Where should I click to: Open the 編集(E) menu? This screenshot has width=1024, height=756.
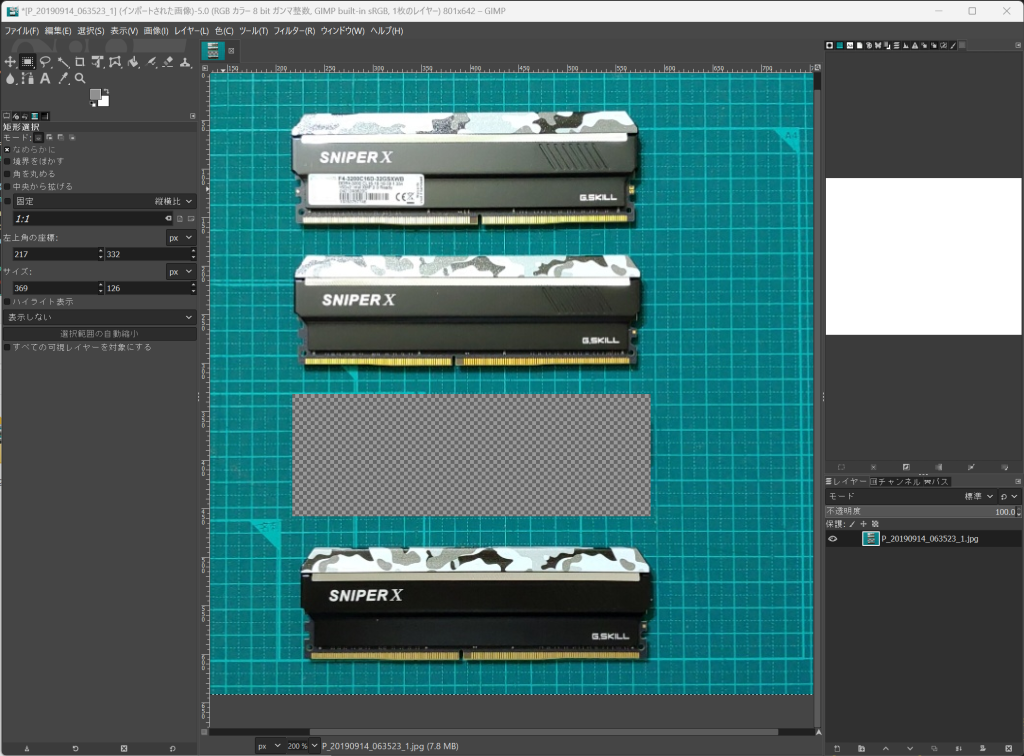[x=58, y=31]
